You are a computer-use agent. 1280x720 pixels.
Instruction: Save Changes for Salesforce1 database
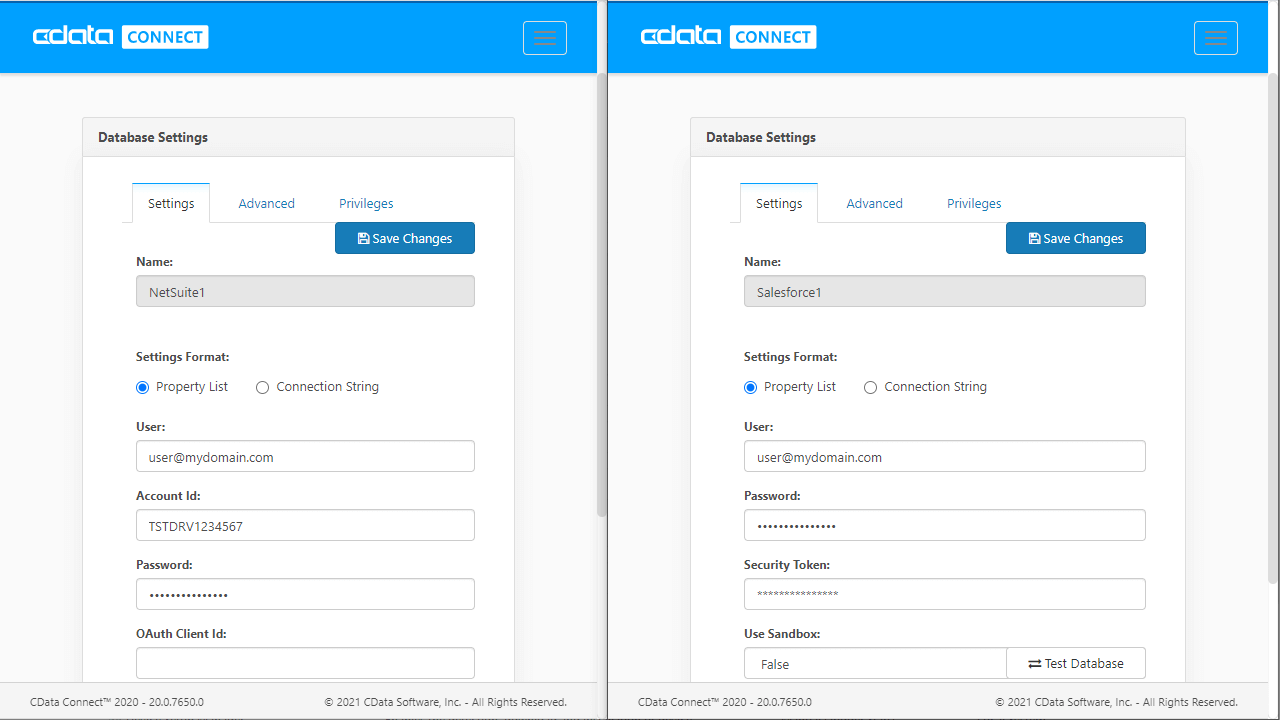[x=1076, y=238]
